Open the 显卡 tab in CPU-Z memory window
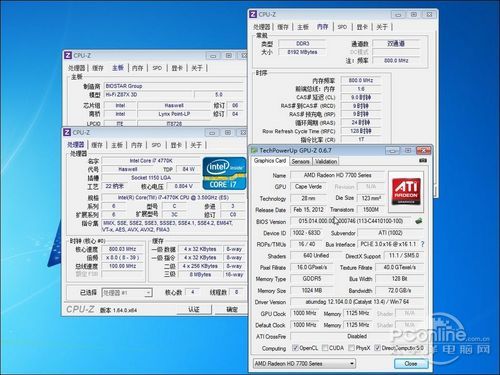Screen dimensions: 500x375 click(x=362, y=27)
